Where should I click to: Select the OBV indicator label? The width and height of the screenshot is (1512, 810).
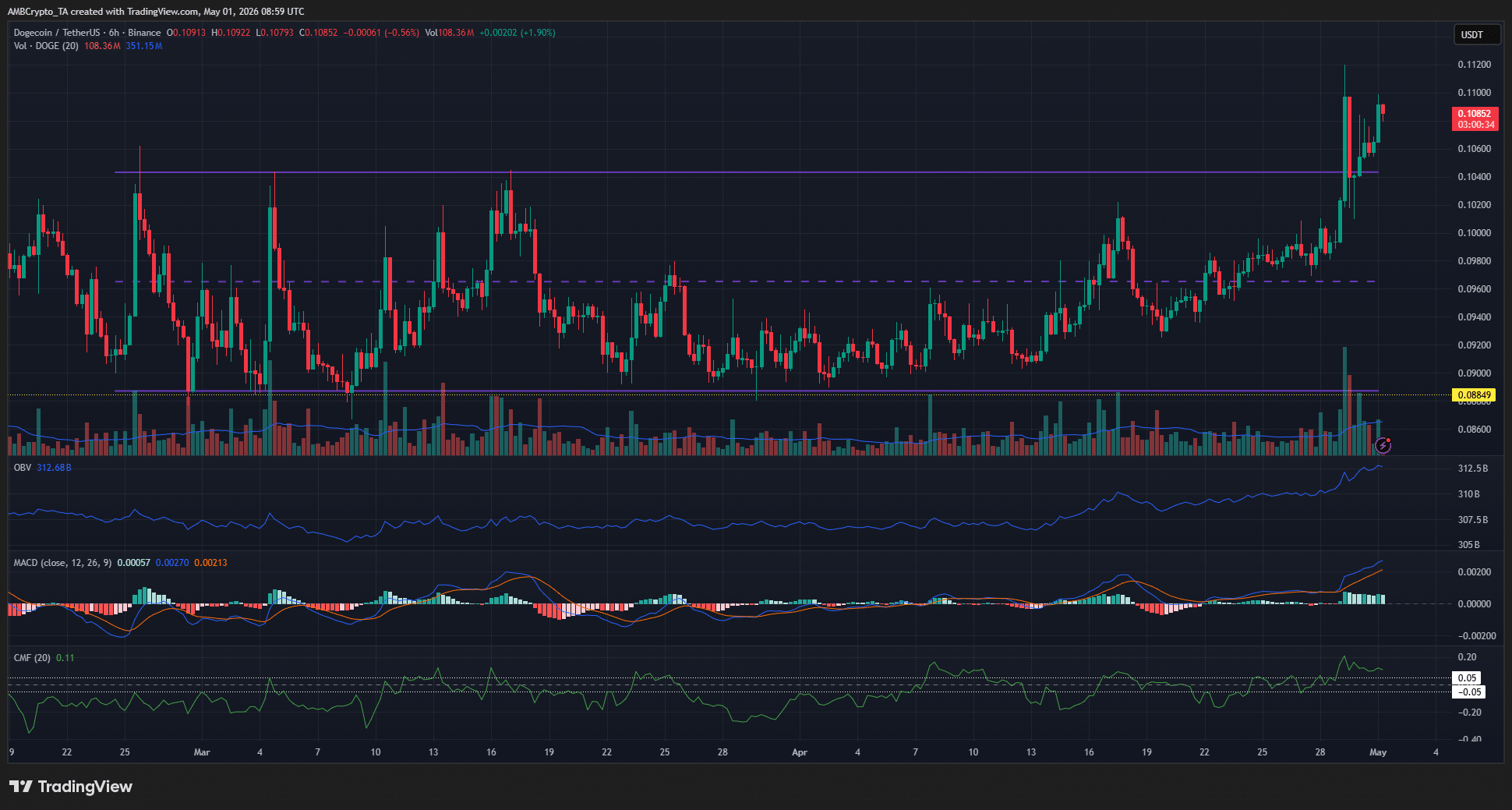pyautogui.click(x=23, y=468)
